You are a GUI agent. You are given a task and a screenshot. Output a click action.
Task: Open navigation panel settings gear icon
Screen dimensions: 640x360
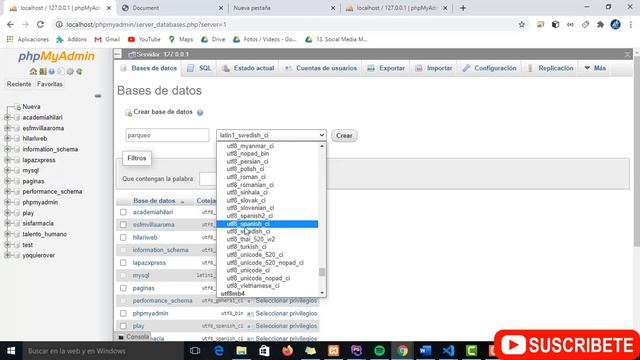pos(70,71)
